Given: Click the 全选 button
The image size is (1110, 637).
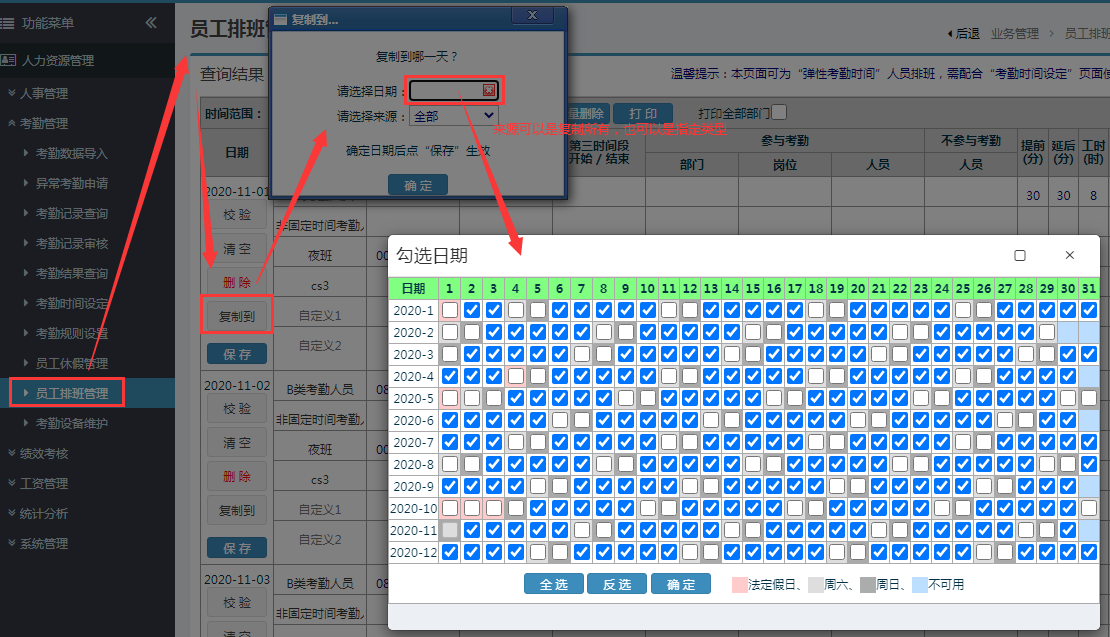Looking at the screenshot, I should click(554, 584).
